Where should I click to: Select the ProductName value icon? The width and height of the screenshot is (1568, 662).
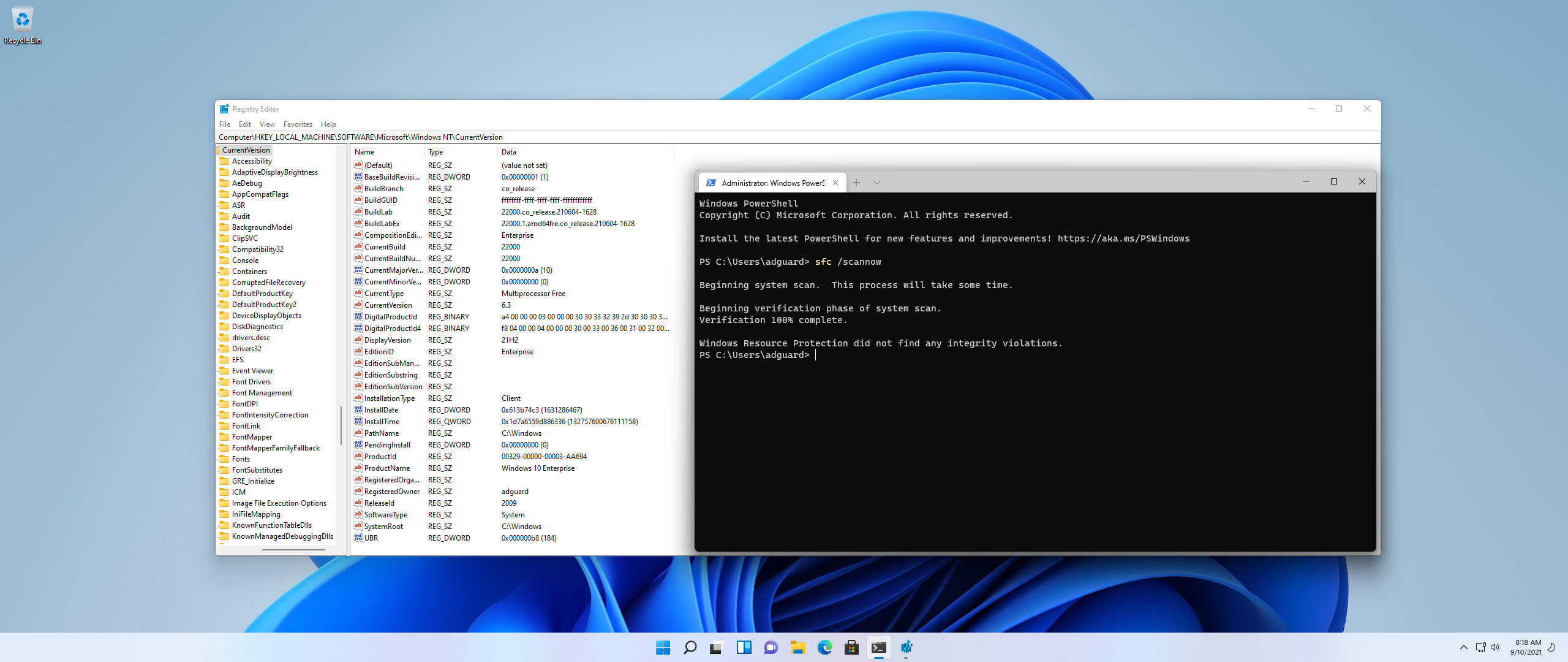pyautogui.click(x=358, y=468)
